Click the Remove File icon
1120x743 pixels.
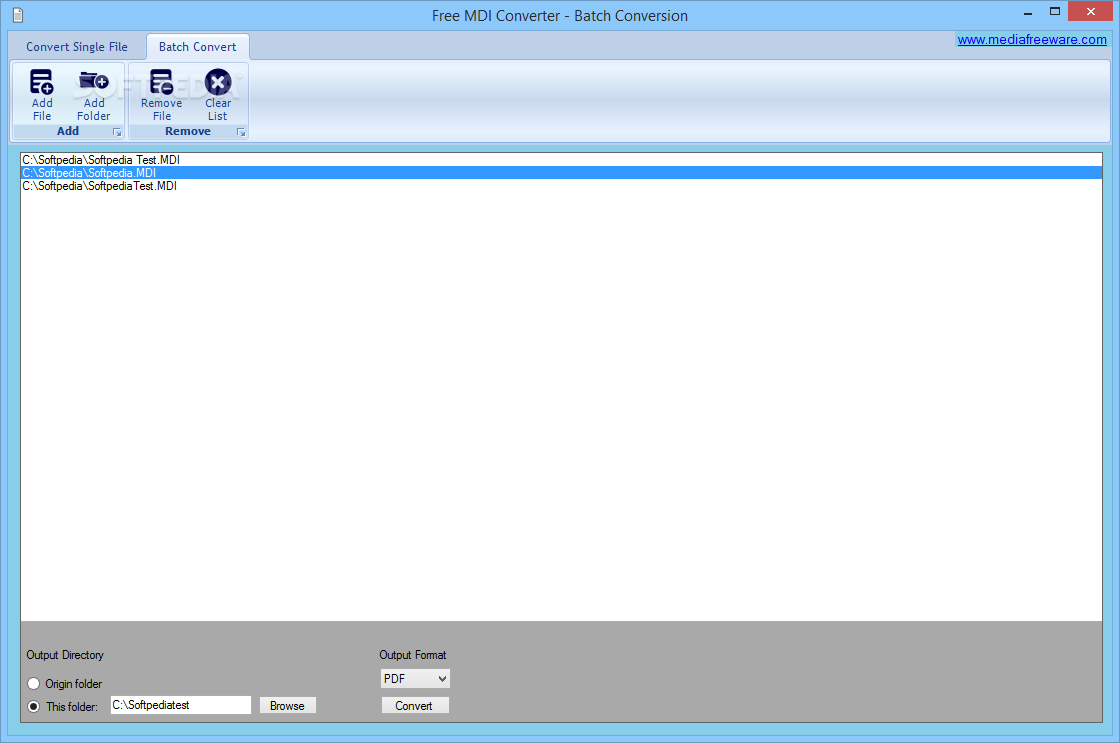coord(161,82)
